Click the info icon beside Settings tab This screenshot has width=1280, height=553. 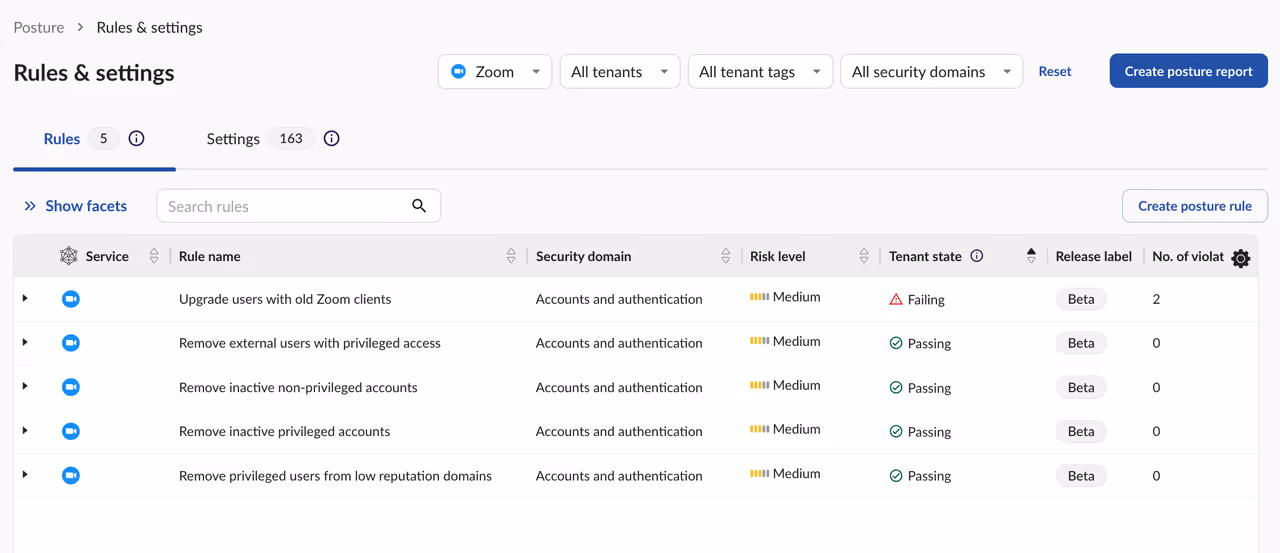tap(332, 139)
